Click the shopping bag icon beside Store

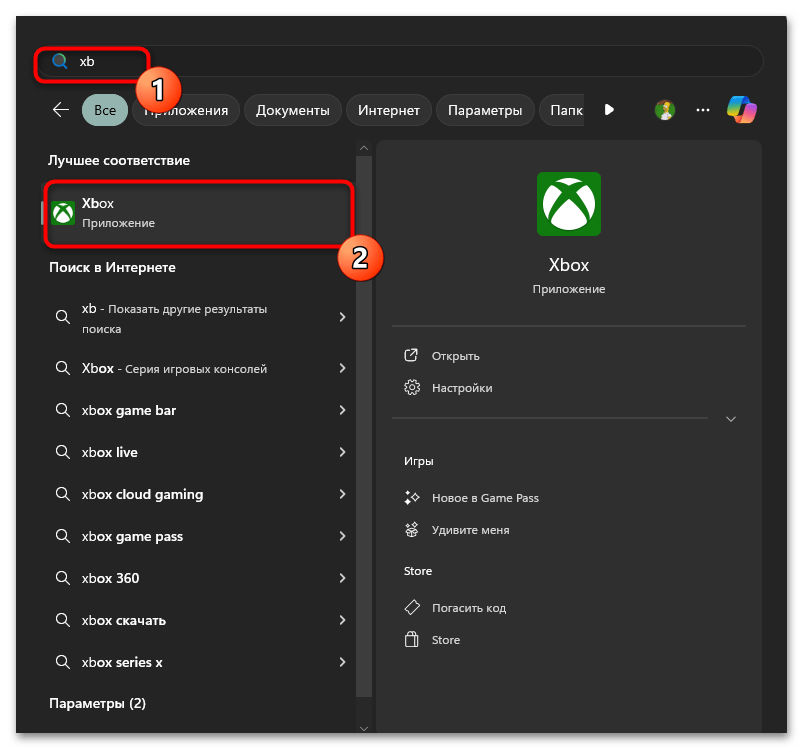[412, 639]
